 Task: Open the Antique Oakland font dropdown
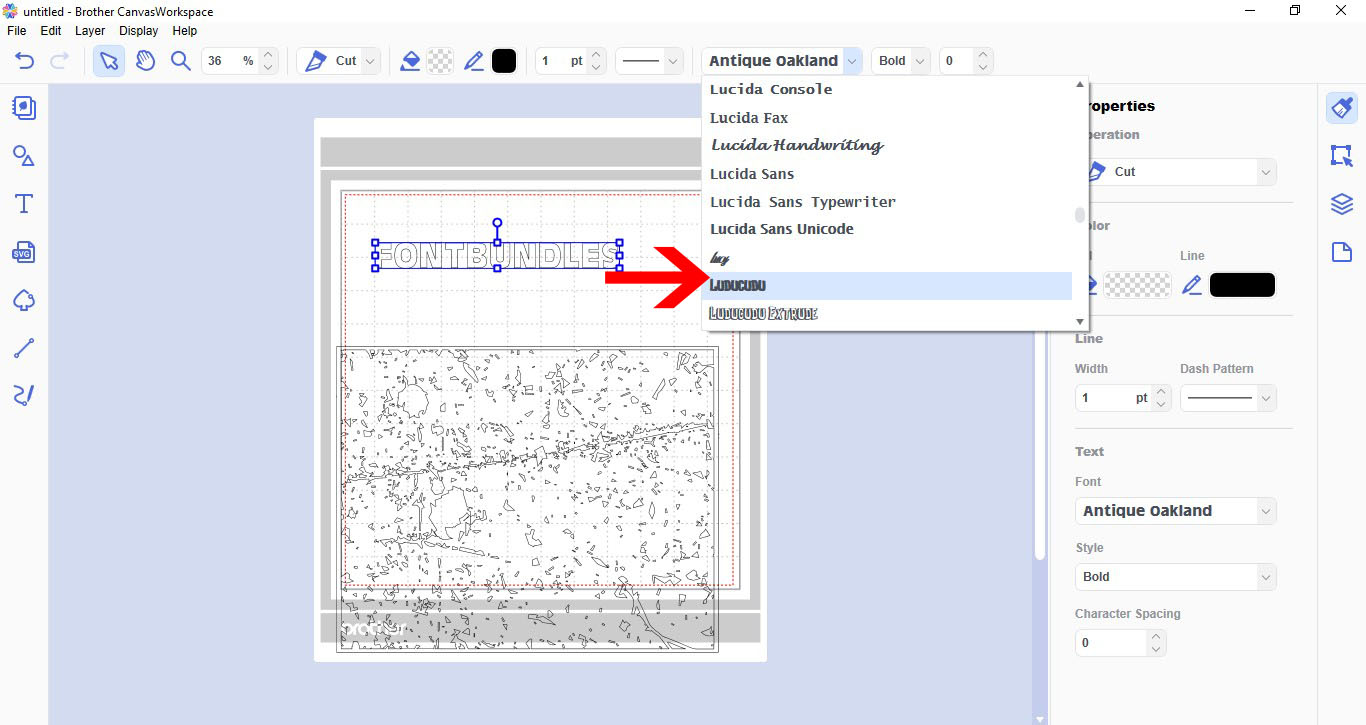pos(852,60)
